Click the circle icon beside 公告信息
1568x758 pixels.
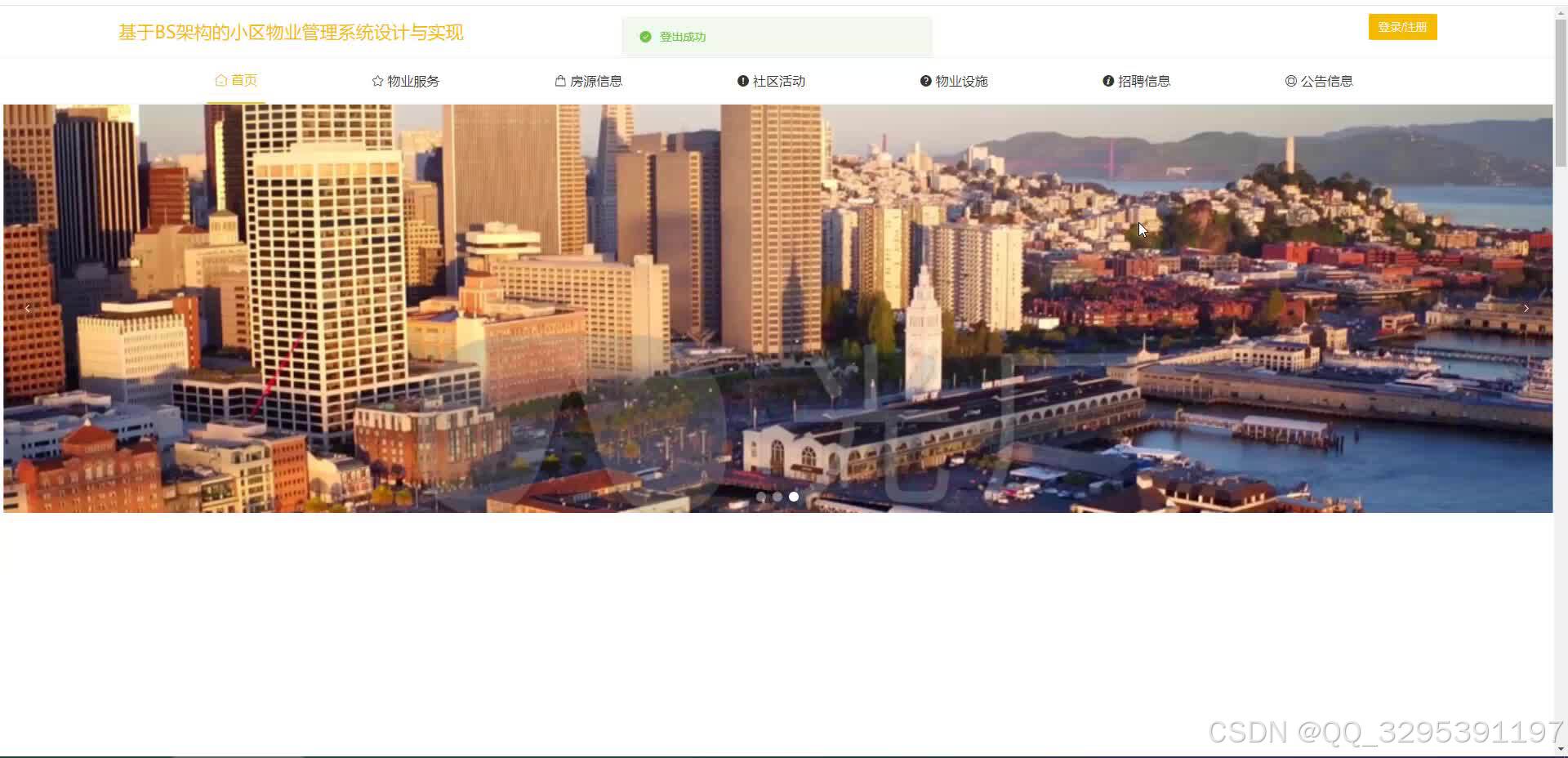pos(1290,81)
